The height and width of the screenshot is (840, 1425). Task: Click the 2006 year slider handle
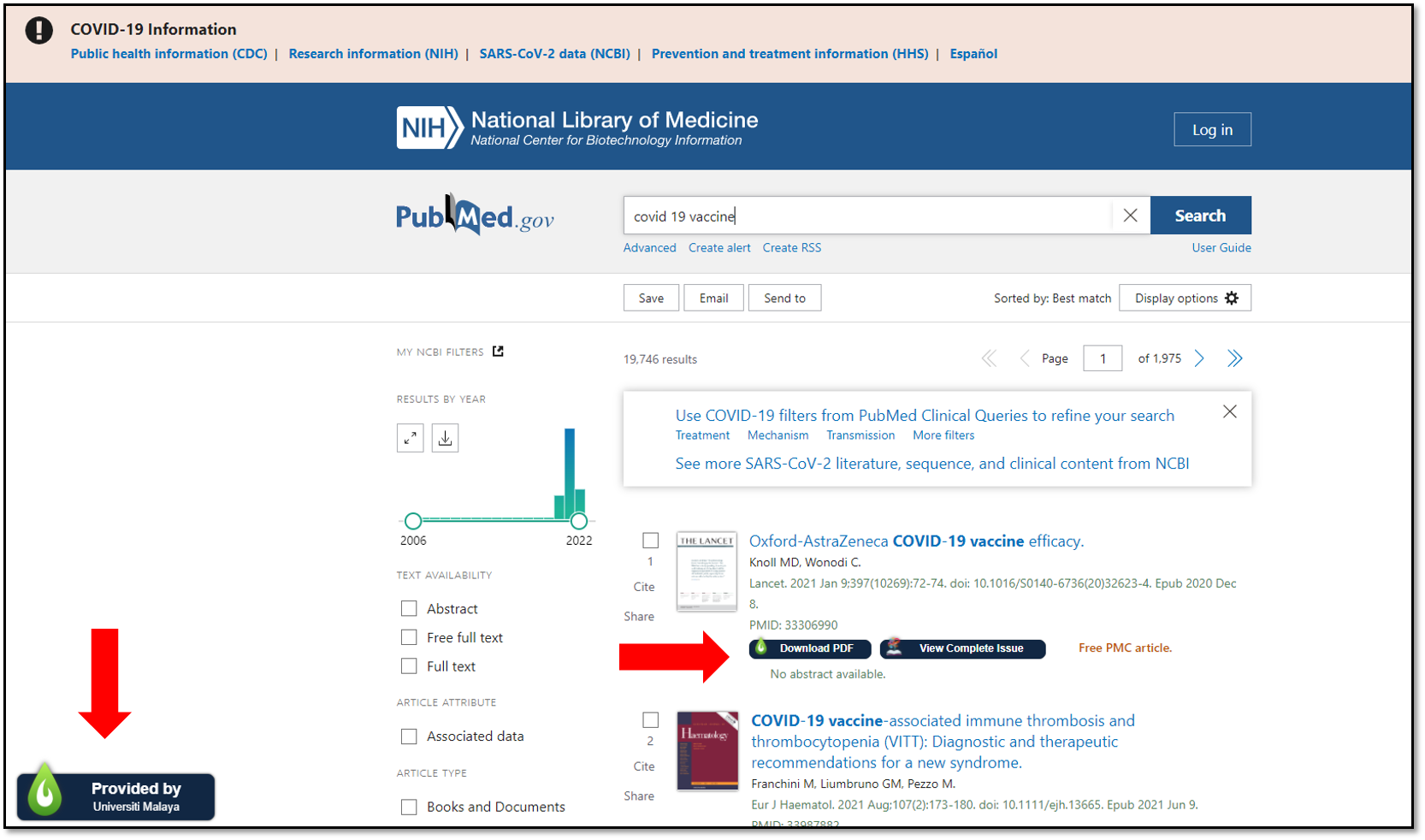click(413, 520)
